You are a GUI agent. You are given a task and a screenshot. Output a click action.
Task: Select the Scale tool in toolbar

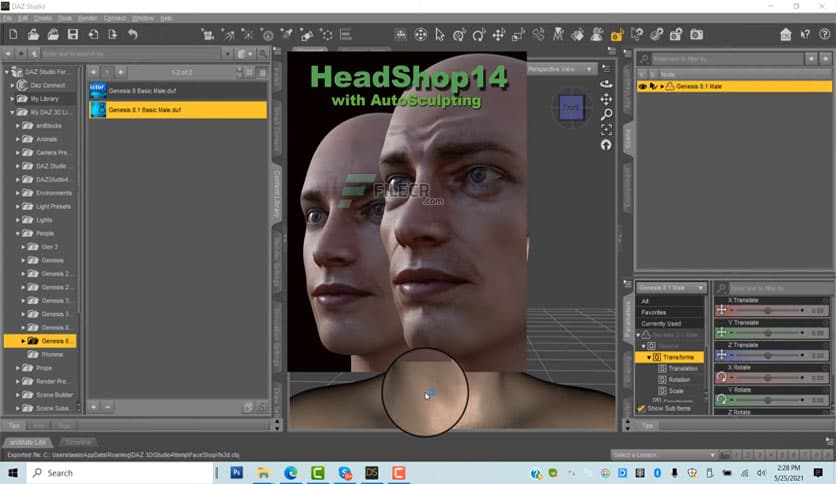click(518, 35)
